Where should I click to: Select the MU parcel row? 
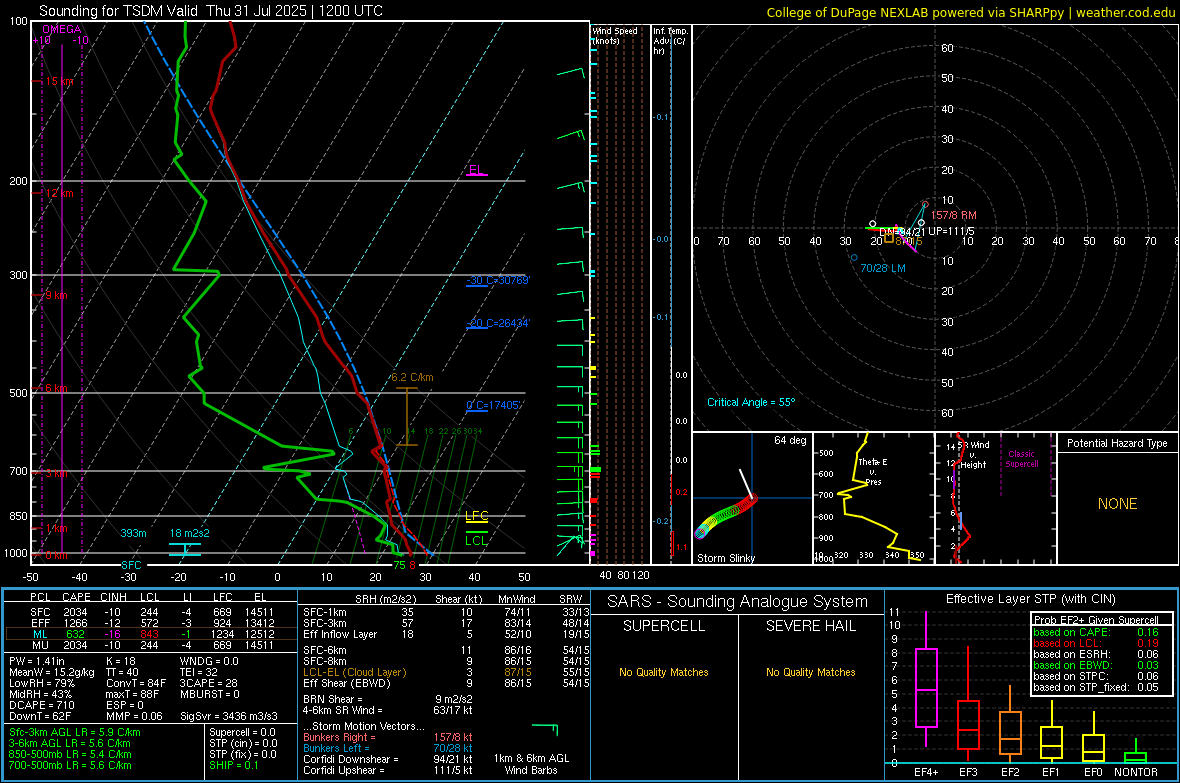click(x=151, y=645)
